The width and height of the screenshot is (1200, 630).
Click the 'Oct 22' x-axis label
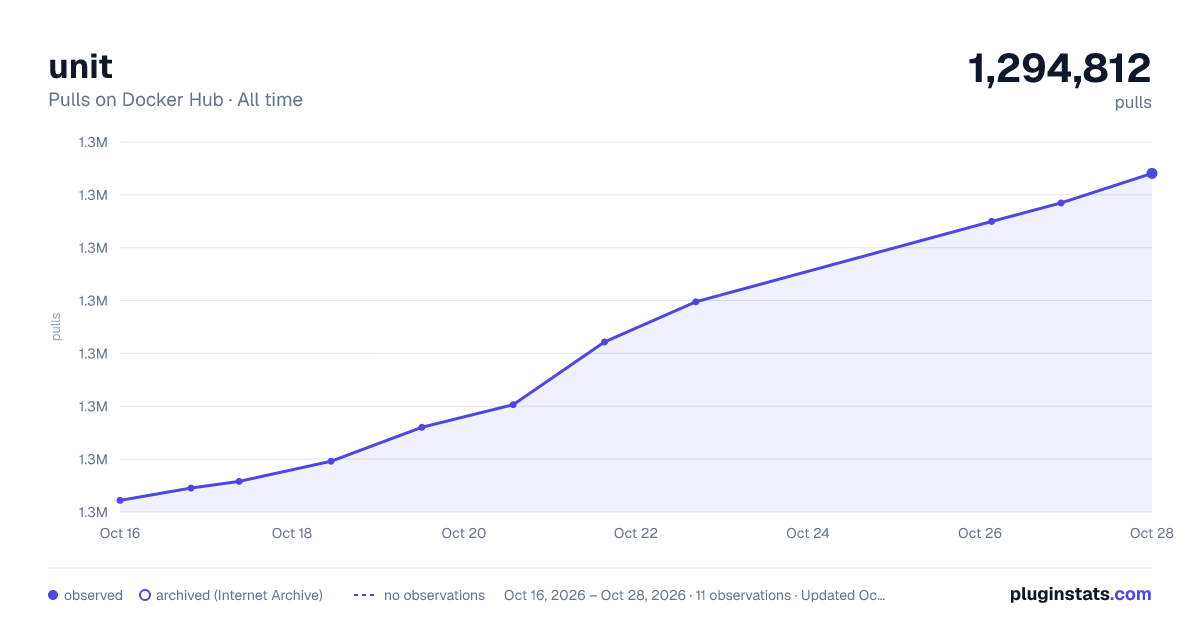coord(636,533)
